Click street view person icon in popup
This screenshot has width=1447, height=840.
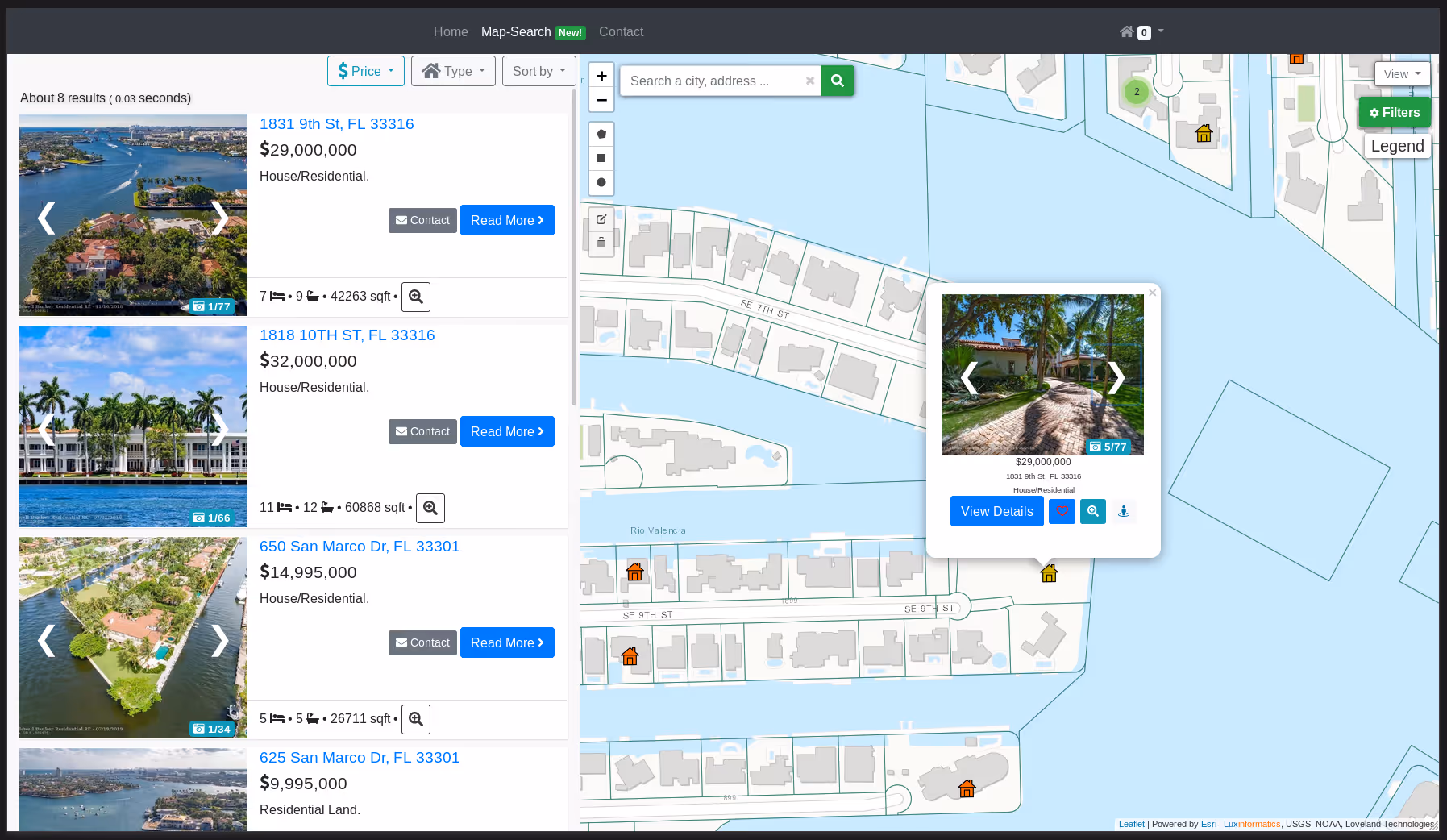pos(1123,511)
